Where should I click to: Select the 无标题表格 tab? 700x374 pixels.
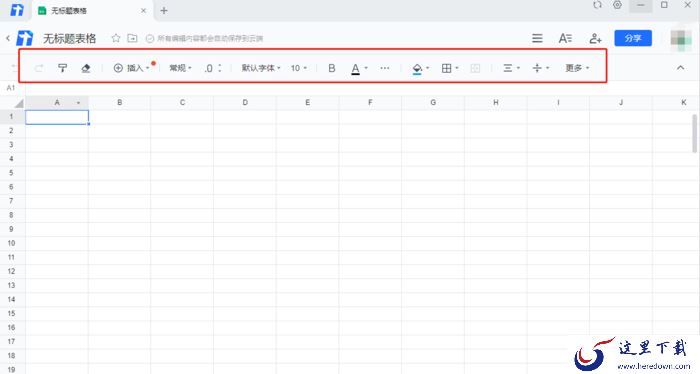(92, 10)
